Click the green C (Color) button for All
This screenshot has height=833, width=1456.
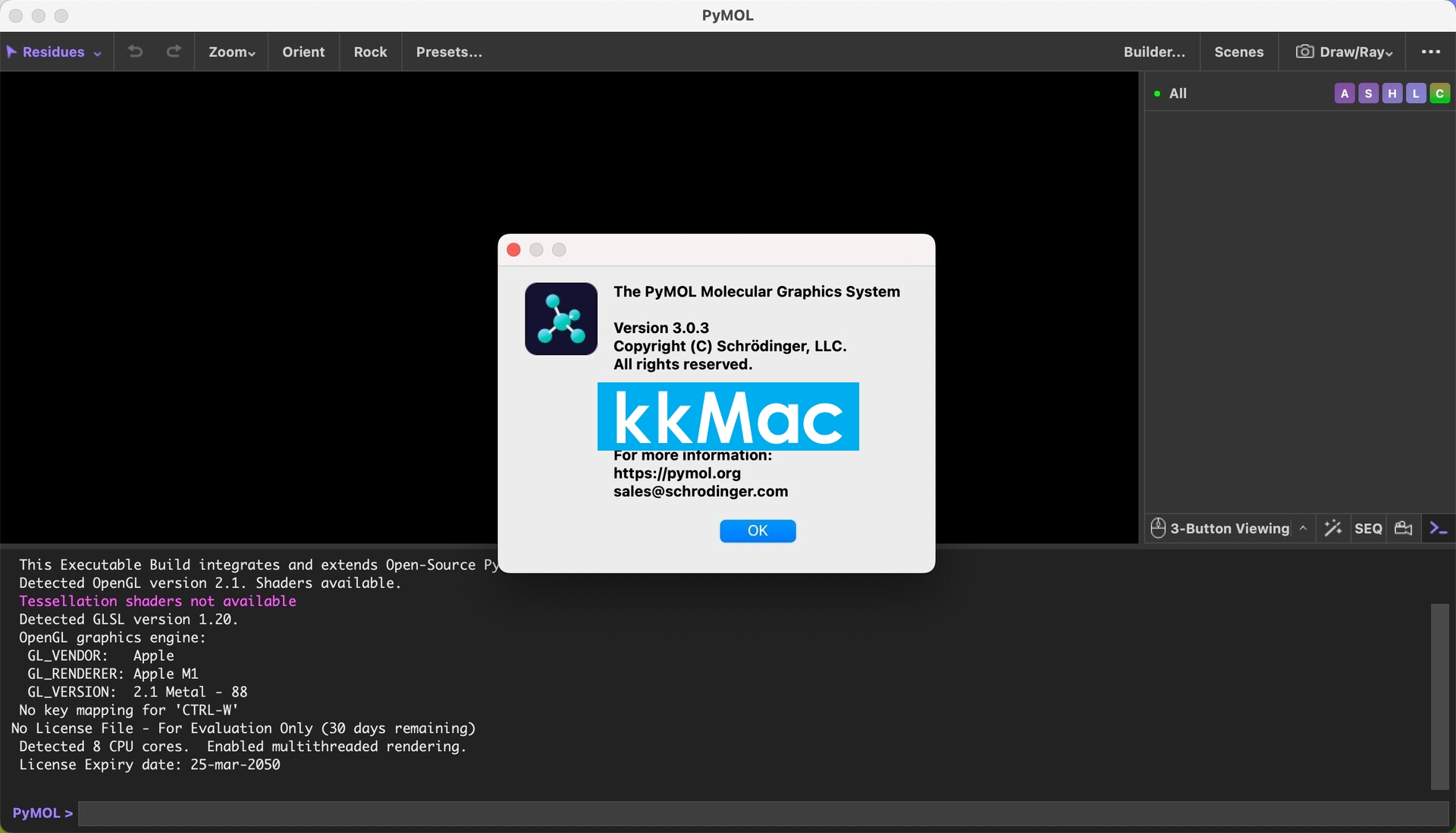point(1439,93)
